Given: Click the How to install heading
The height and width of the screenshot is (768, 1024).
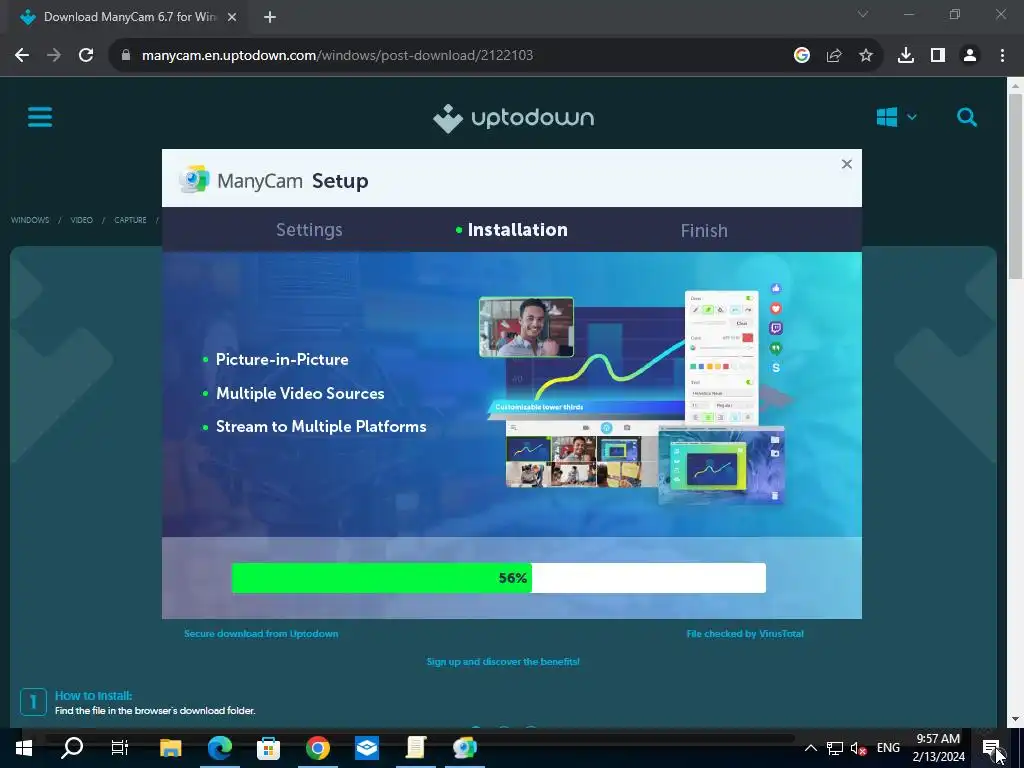Looking at the screenshot, I should pos(93,696).
